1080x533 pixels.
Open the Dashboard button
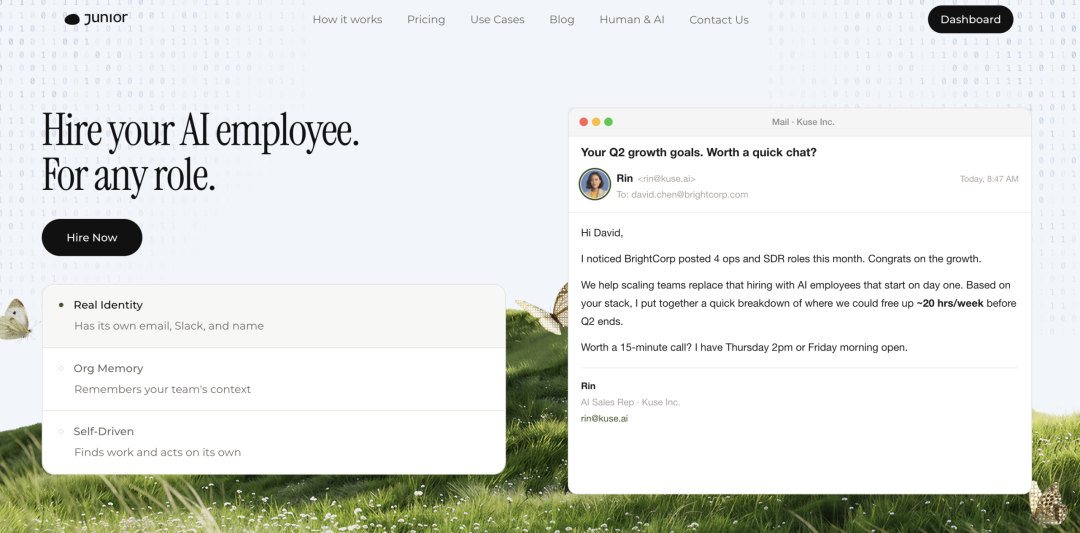tap(970, 19)
